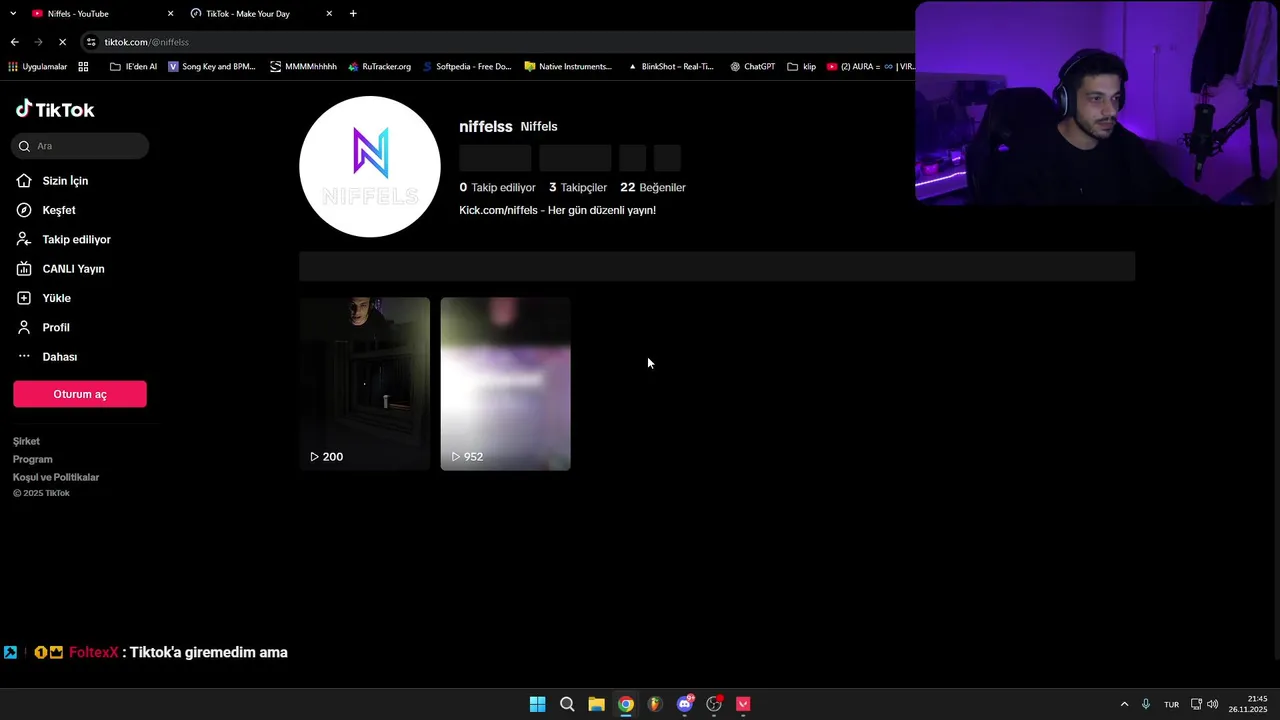Image resolution: width=1280 pixels, height=720 pixels.
Task: Open the ChatGPT bookmark
Action: point(753,67)
